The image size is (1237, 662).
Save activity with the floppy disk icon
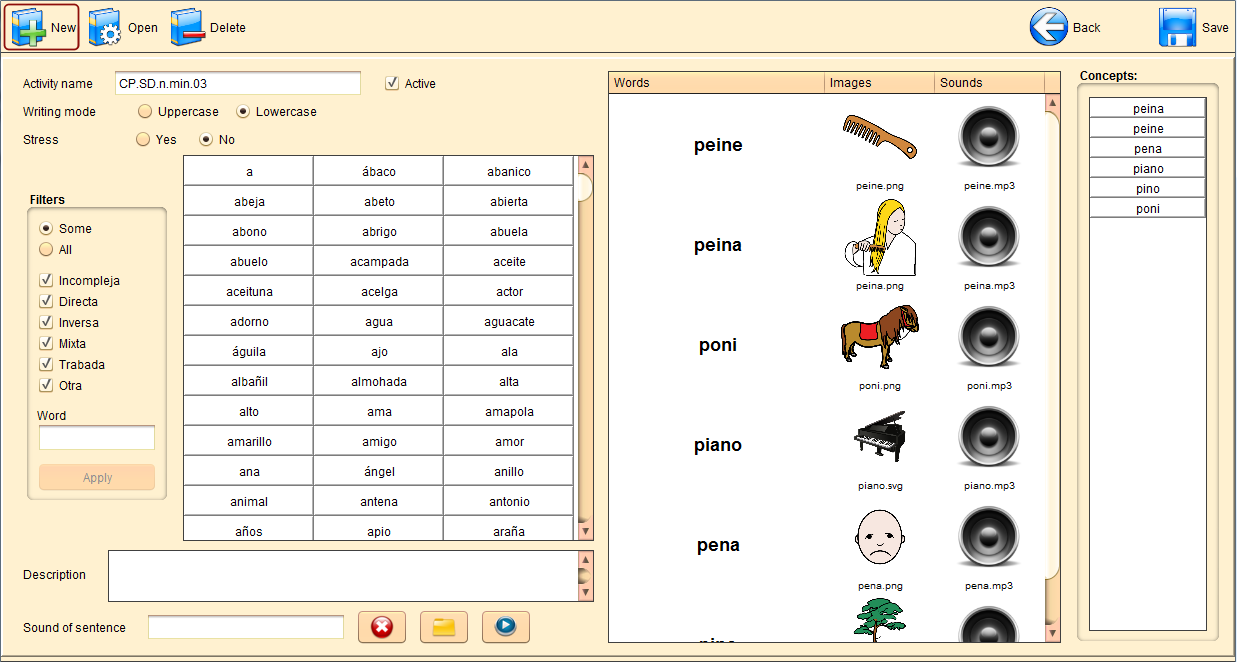click(1178, 27)
